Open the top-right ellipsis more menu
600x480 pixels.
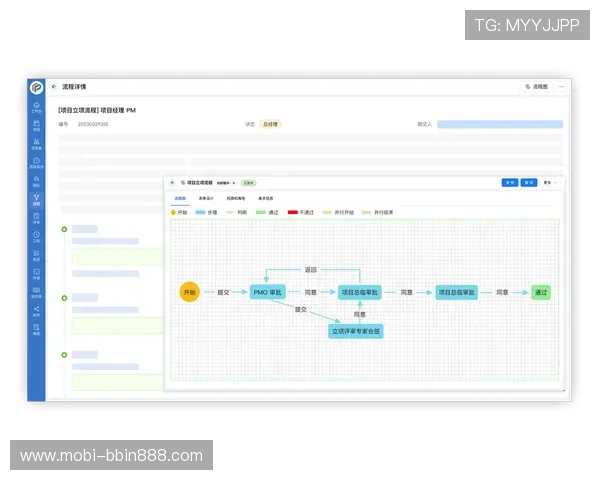tap(562, 87)
